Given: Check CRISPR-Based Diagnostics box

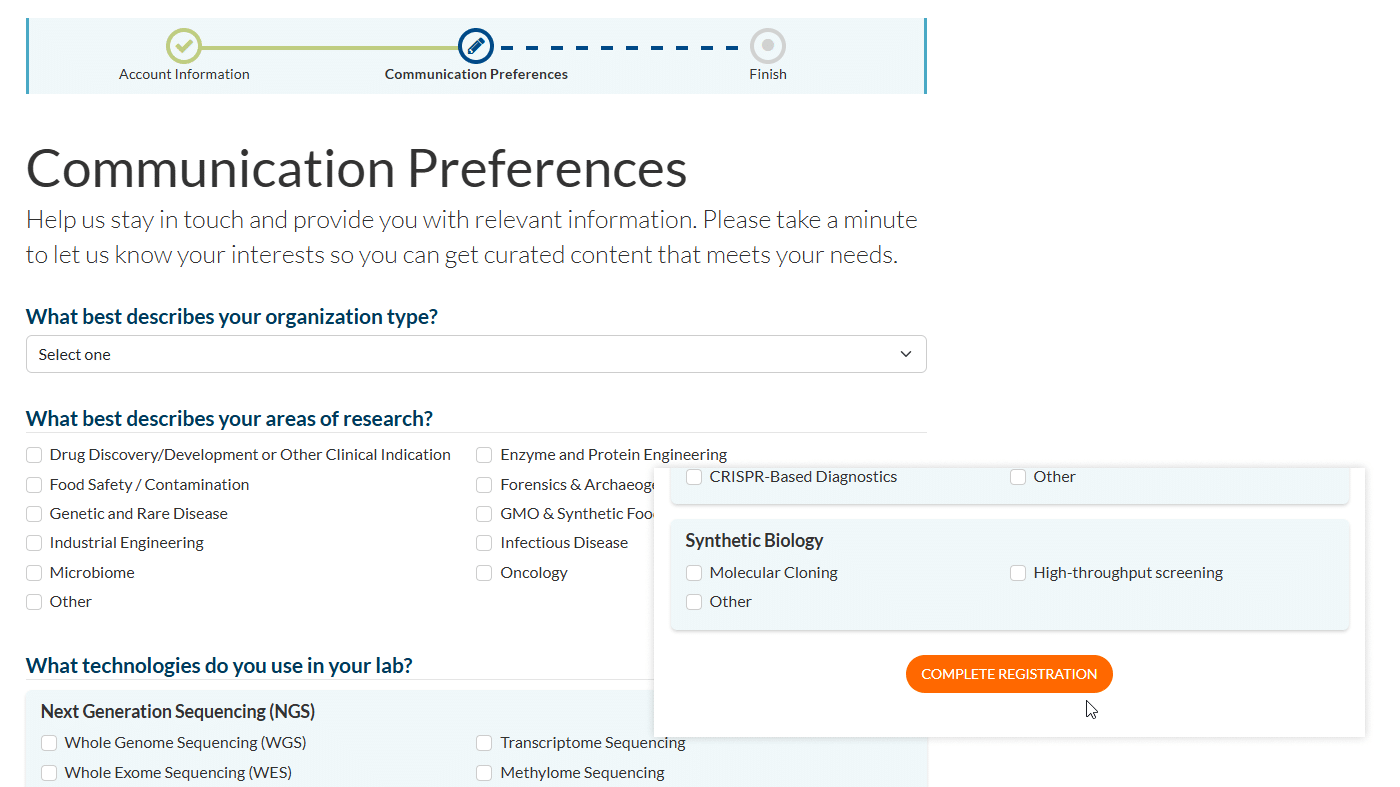Looking at the screenshot, I should point(694,477).
